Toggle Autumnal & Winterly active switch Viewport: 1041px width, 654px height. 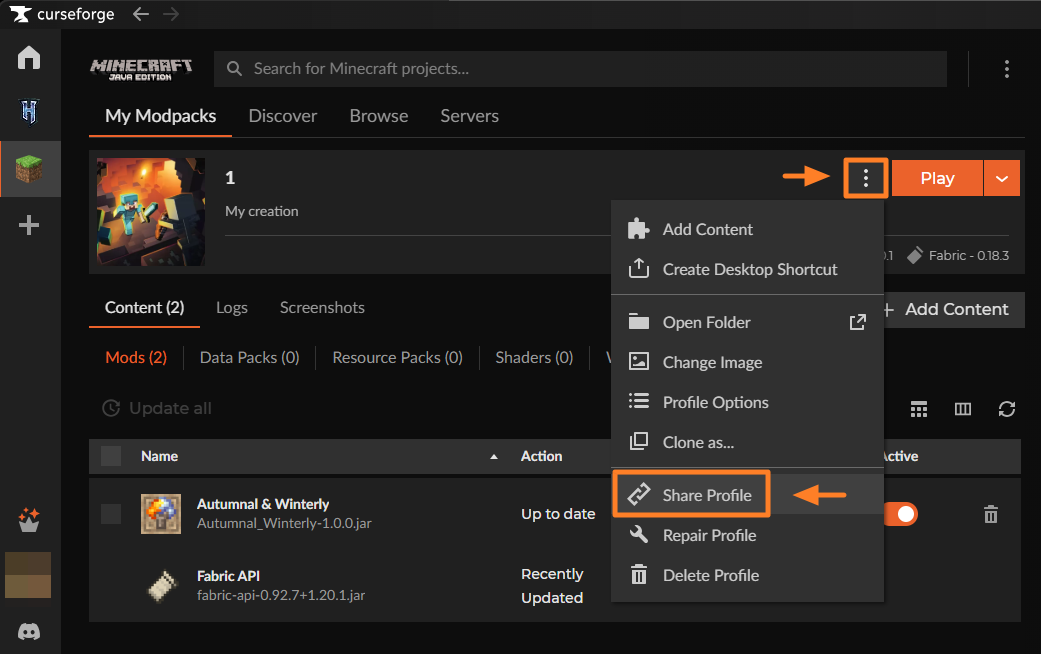[x=902, y=514]
